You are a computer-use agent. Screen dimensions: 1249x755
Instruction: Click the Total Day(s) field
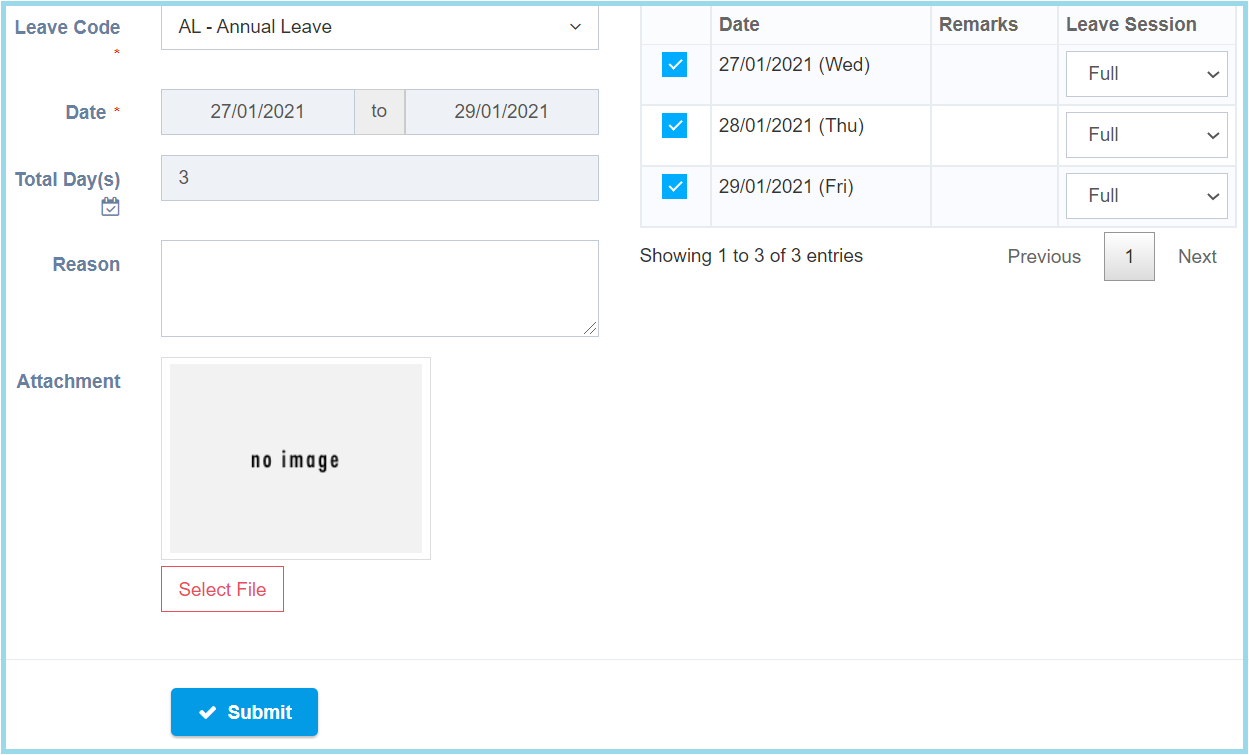379,178
